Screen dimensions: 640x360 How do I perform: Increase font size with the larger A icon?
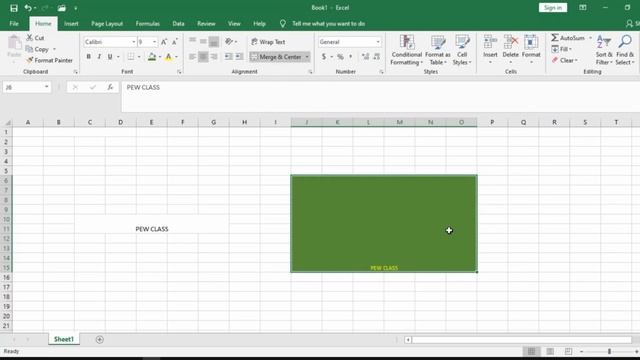tap(164, 42)
